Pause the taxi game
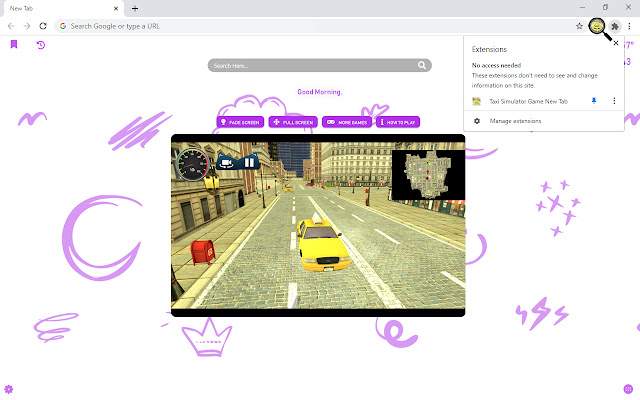This screenshot has height=400, width=640. point(249,163)
